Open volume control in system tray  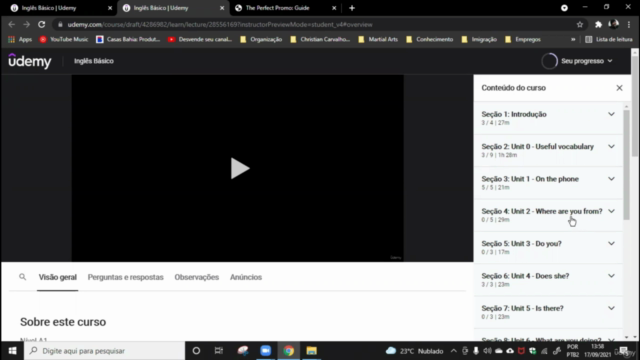click(x=487, y=351)
